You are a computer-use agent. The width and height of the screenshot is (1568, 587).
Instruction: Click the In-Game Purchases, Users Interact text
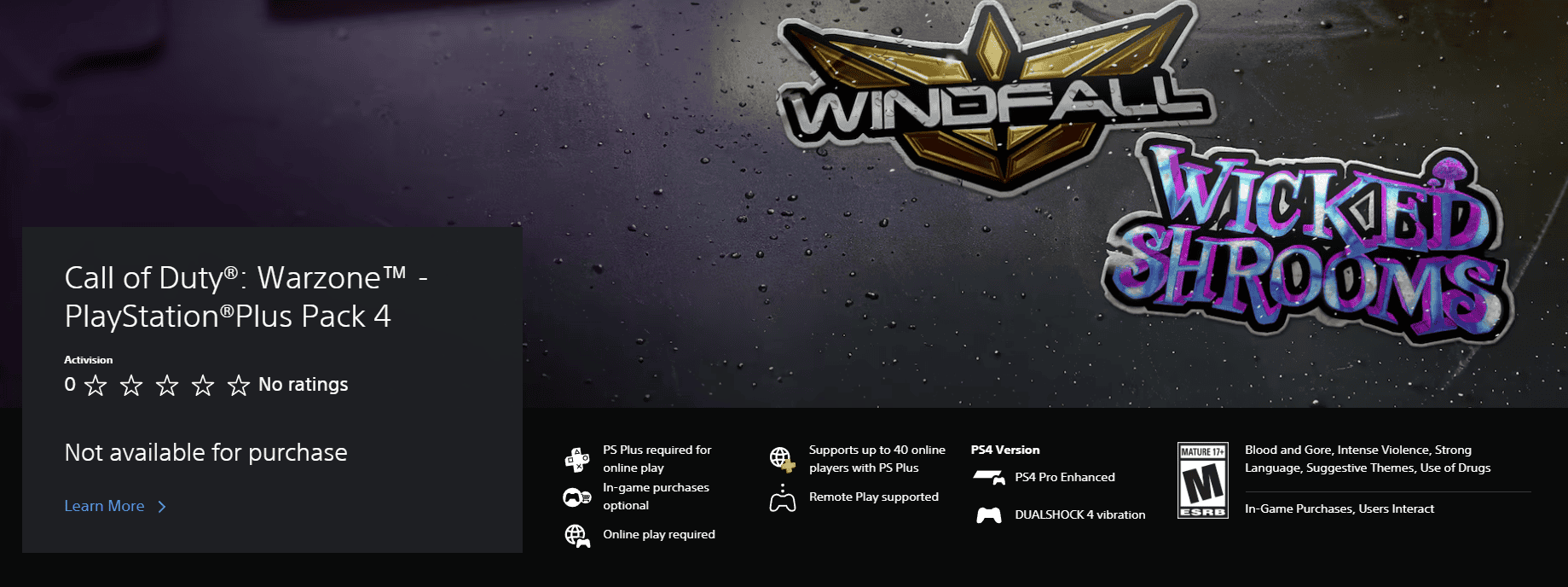1339,509
